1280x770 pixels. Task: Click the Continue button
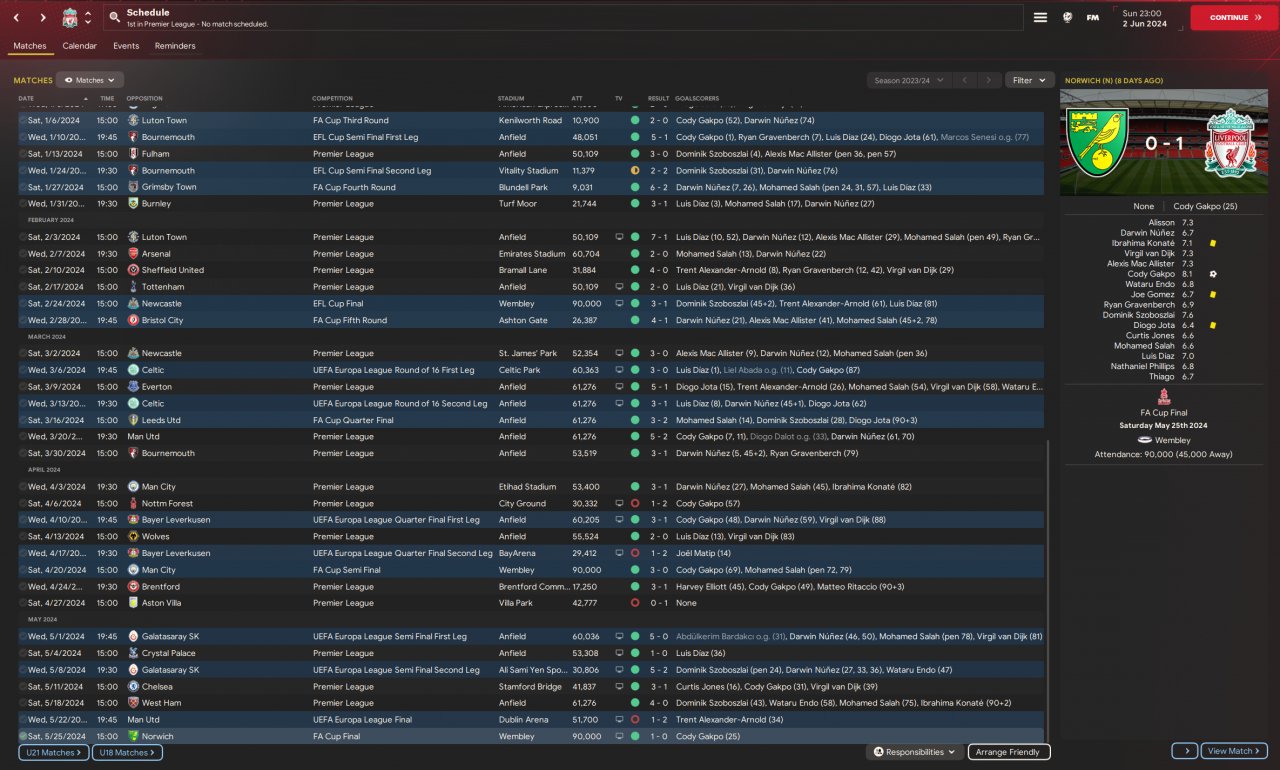coord(1234,18)
